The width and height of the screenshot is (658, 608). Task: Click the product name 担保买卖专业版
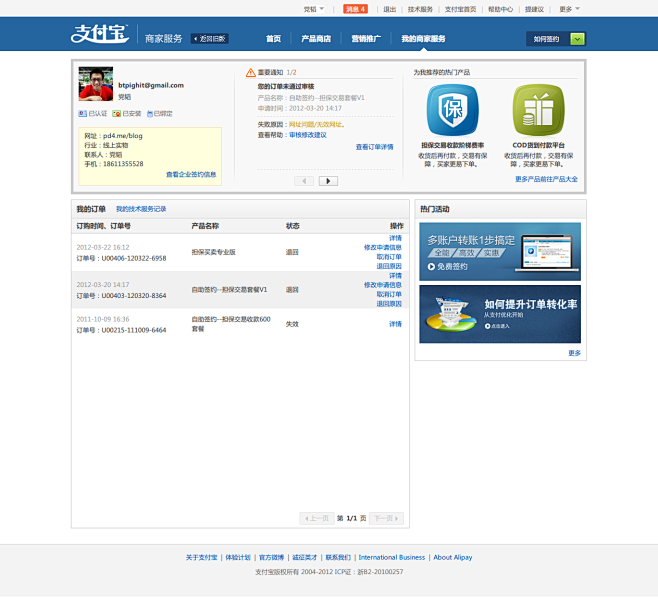[x=214, y=252]
